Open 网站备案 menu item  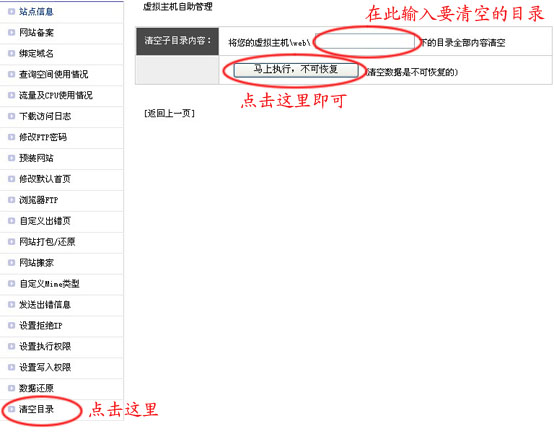(36, 33)
